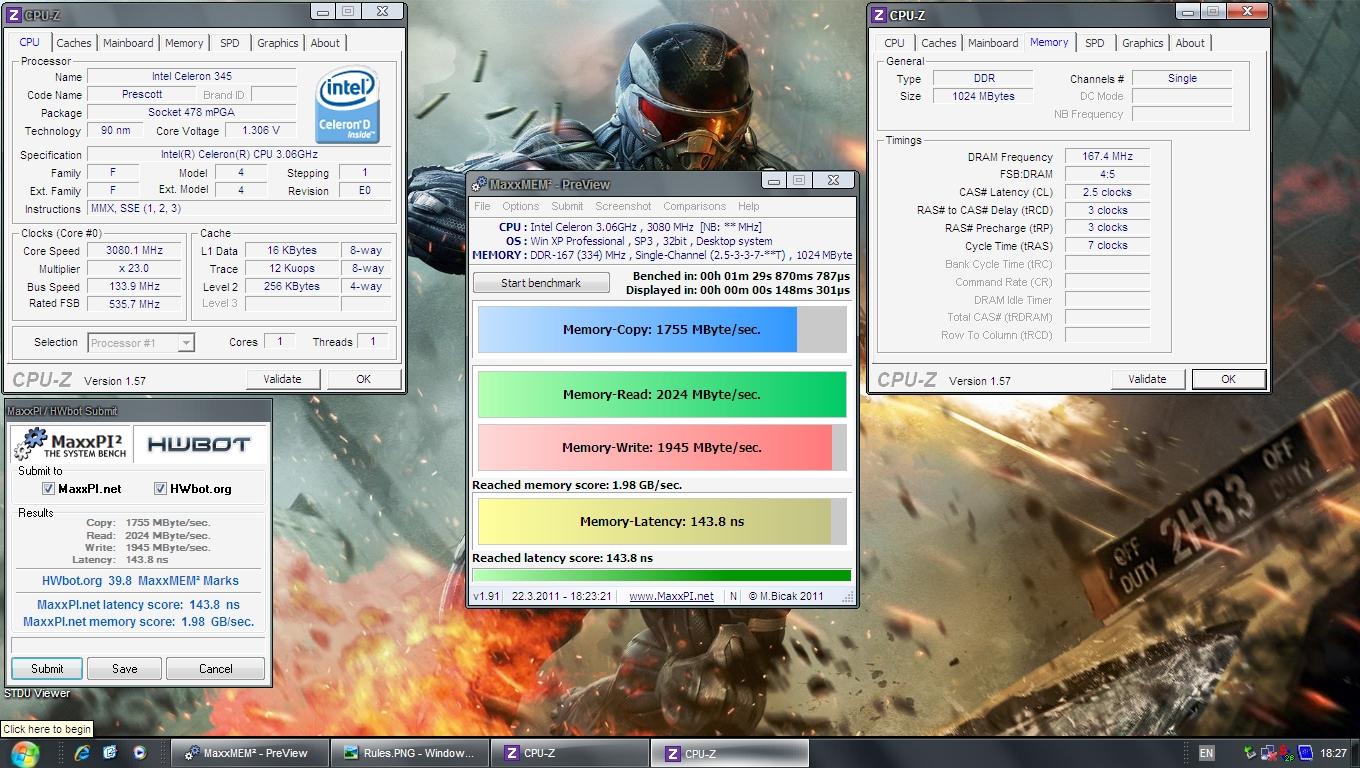1360x768 pixels.
Task: Open the Comparisons menu in MaxxMEM
Action: click(694, 206)
